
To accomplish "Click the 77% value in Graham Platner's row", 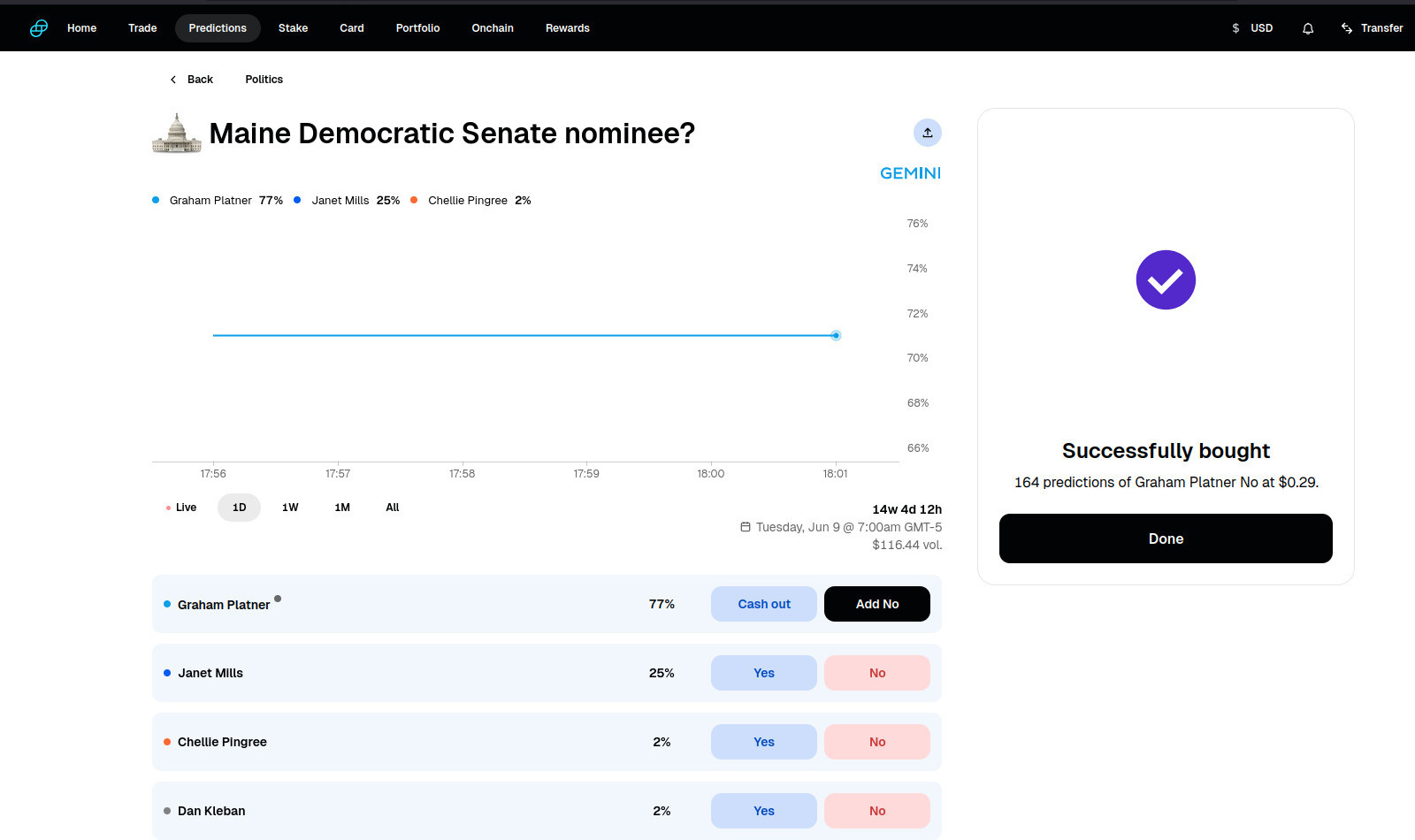I will (x=662, y=604).
